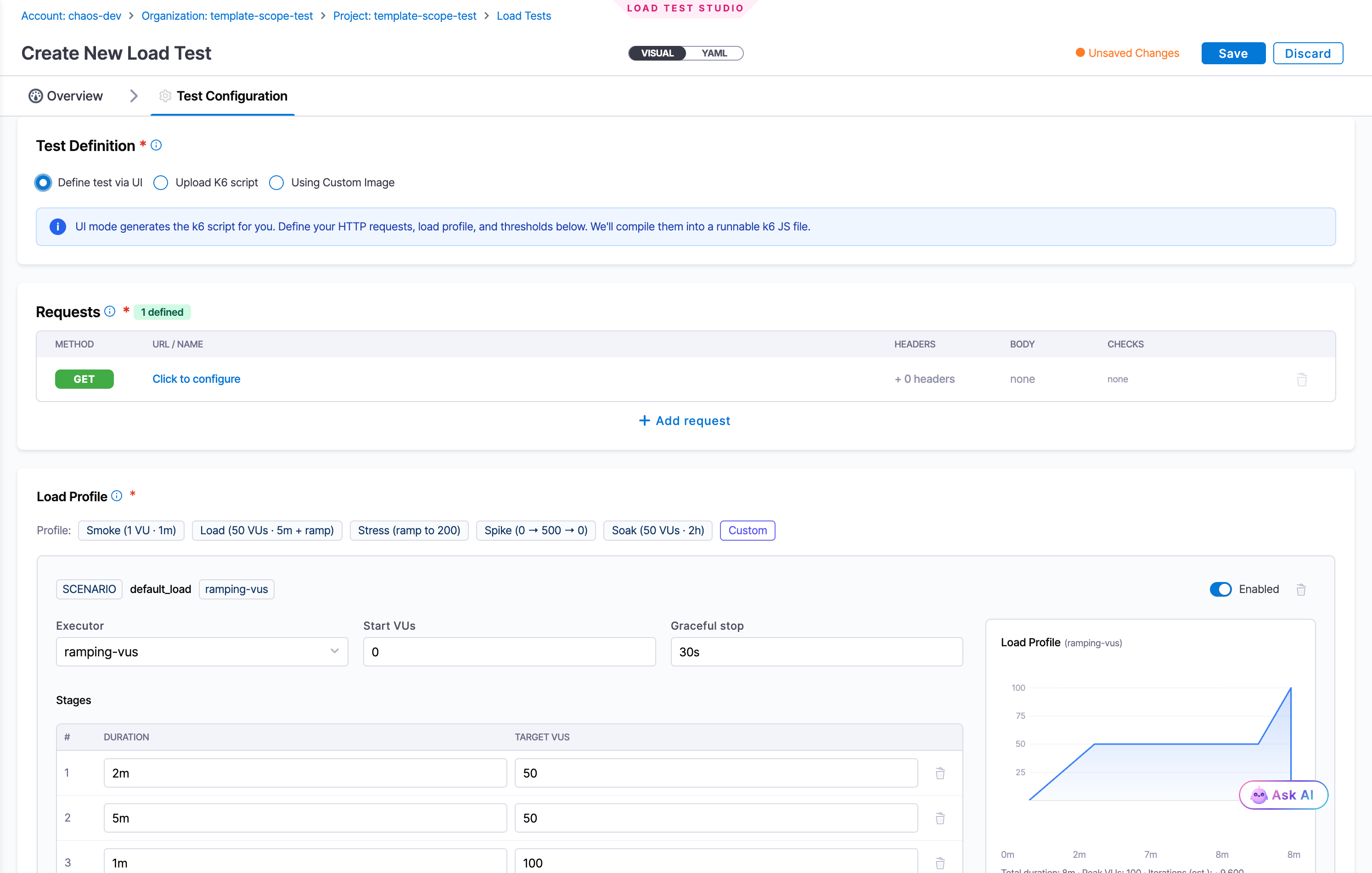Click the Graceful stop field
Viewport: 1372px width, 873px height.
[816, 651]
